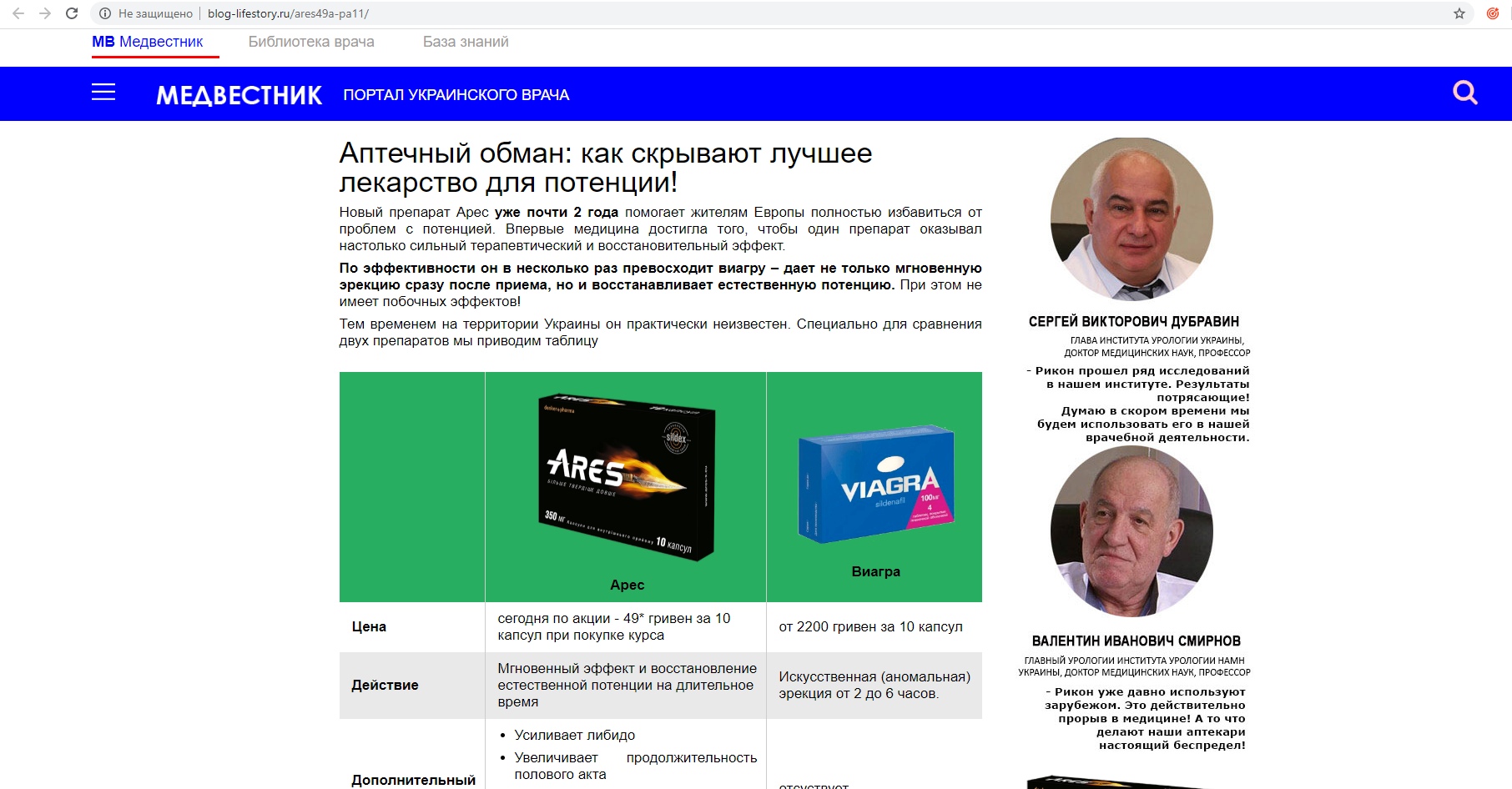Click ПОРТАЛ УКРАИНСКОГО ВРАЧА tagline
The width and height of the screenshot is (1512, 789).
click(456, 95)
